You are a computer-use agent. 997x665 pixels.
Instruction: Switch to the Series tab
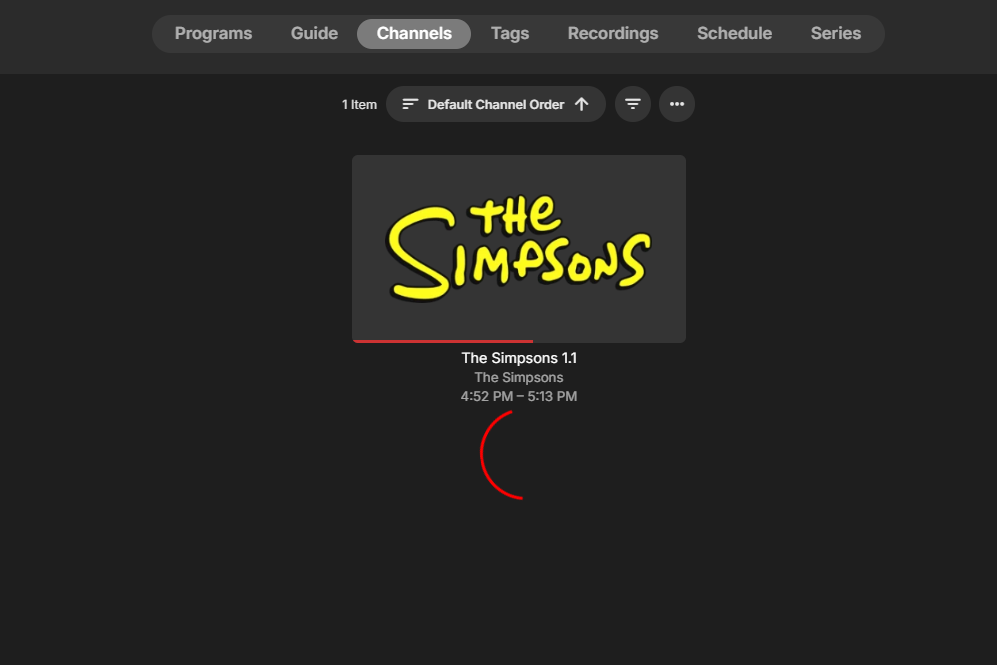click(x=835, y=34)
